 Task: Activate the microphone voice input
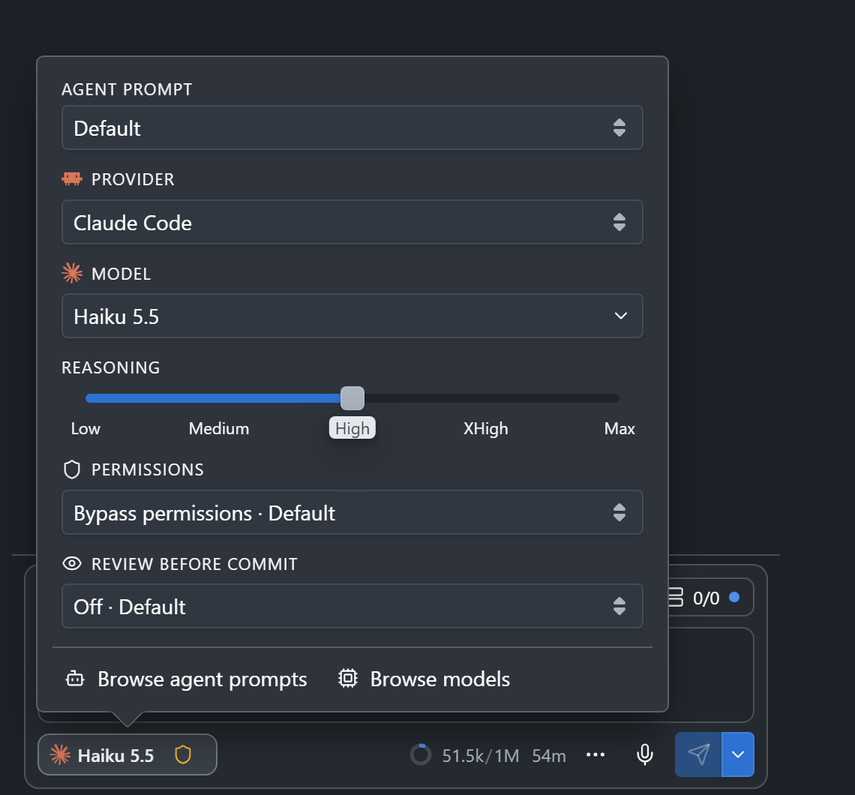coord(645,755)
